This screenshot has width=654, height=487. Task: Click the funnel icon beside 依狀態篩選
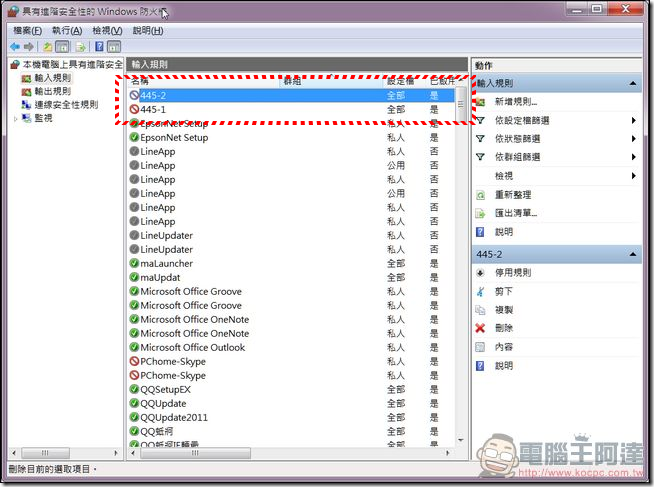pos(480,139)
